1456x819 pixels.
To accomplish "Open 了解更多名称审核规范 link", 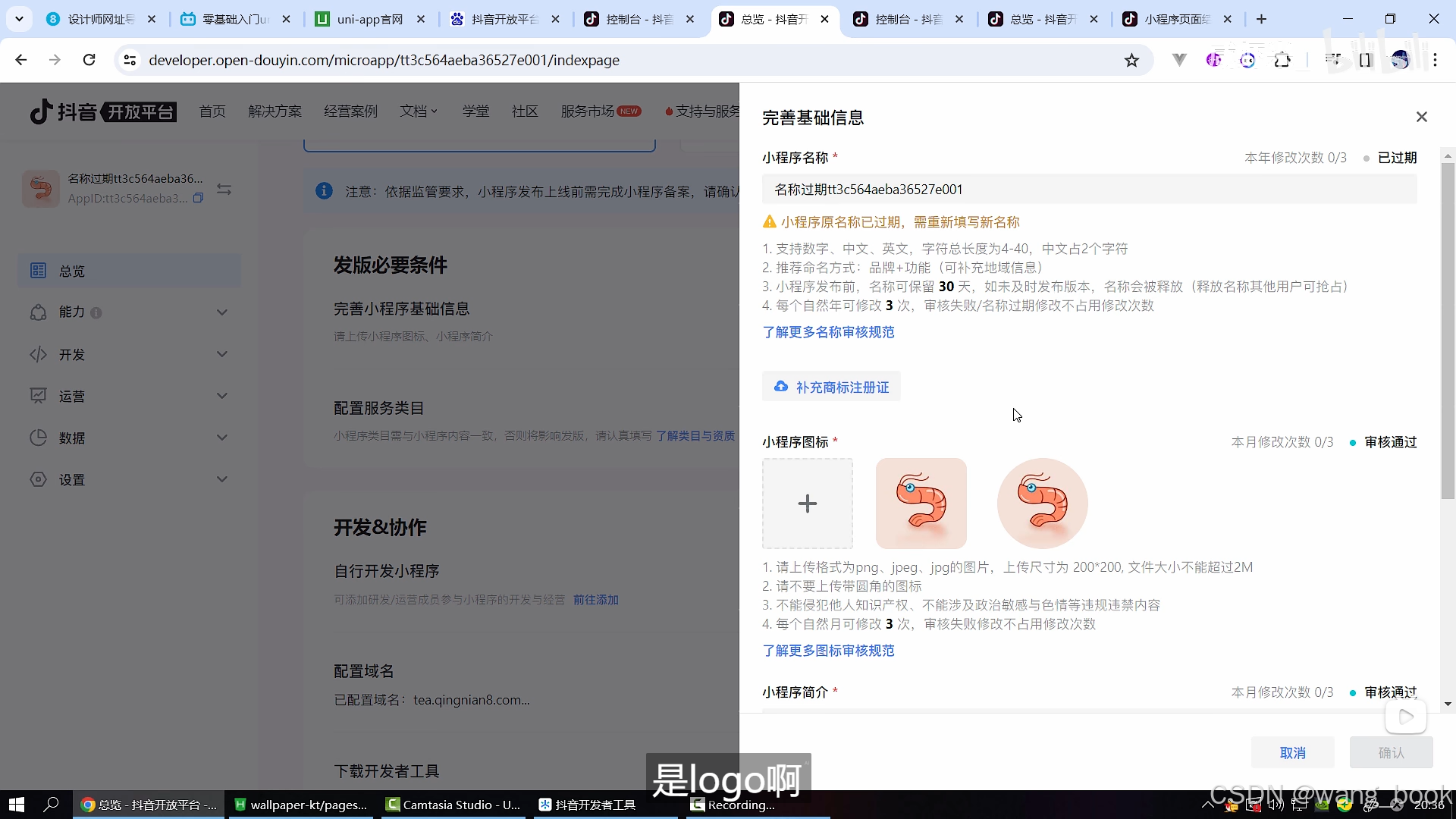I will point(828,332).
